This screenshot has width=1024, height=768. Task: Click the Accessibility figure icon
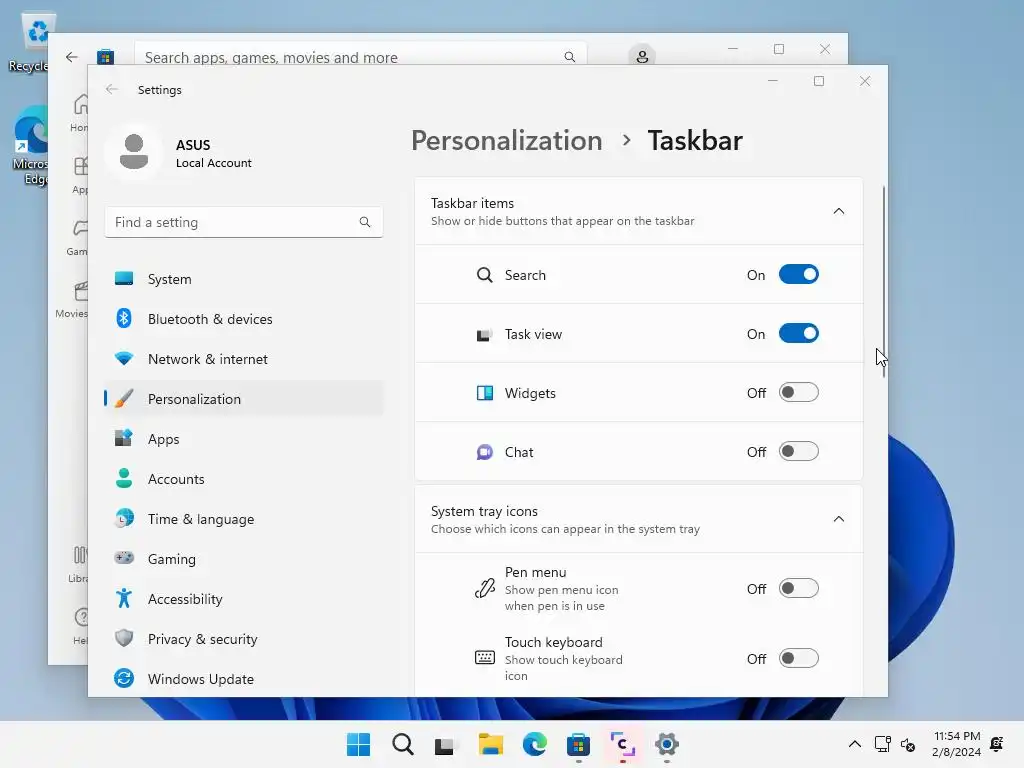coord(123,598)
